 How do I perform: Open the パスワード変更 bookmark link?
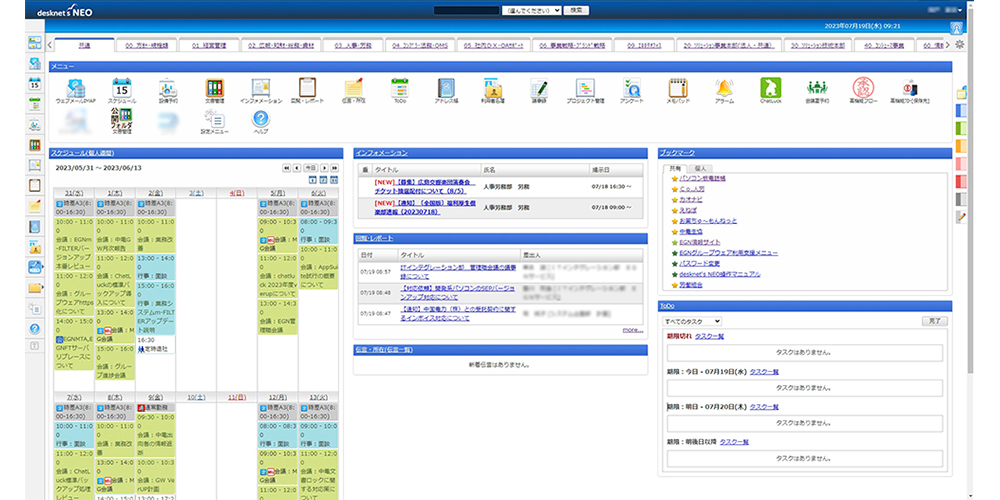698,263
